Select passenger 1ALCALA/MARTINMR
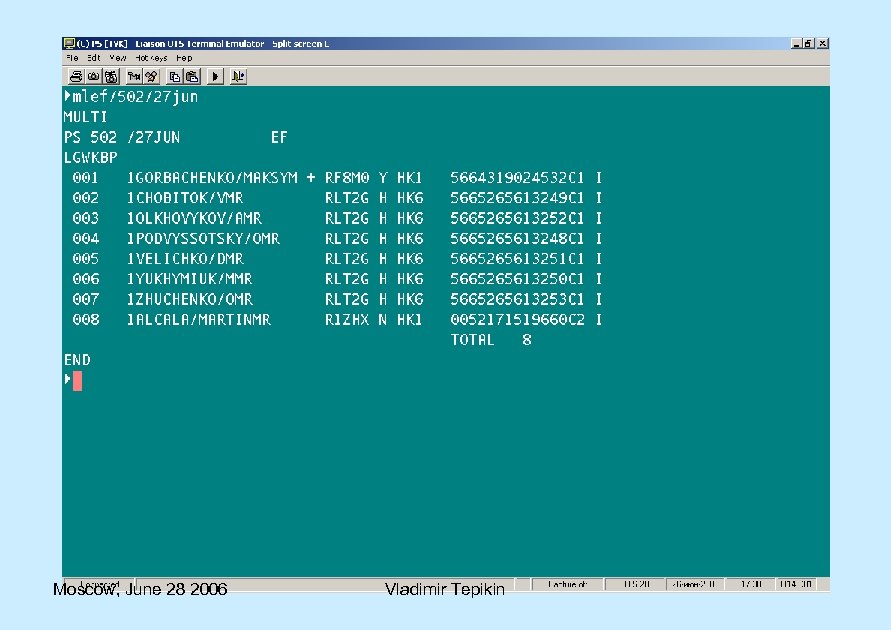Screen dimensions: 891x630 click(198, 320)
